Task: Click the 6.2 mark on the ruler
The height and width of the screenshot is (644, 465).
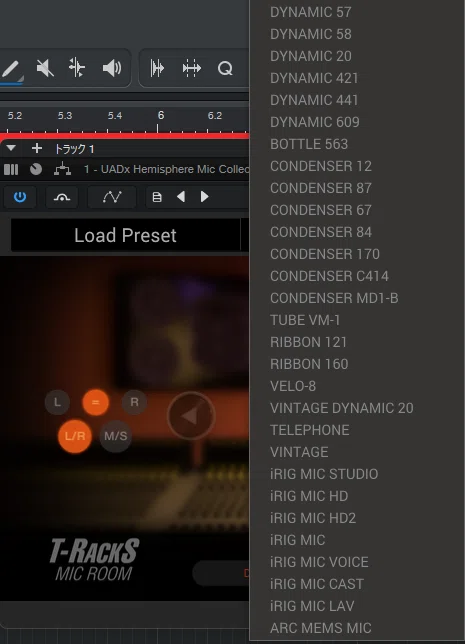Action: 215,116
